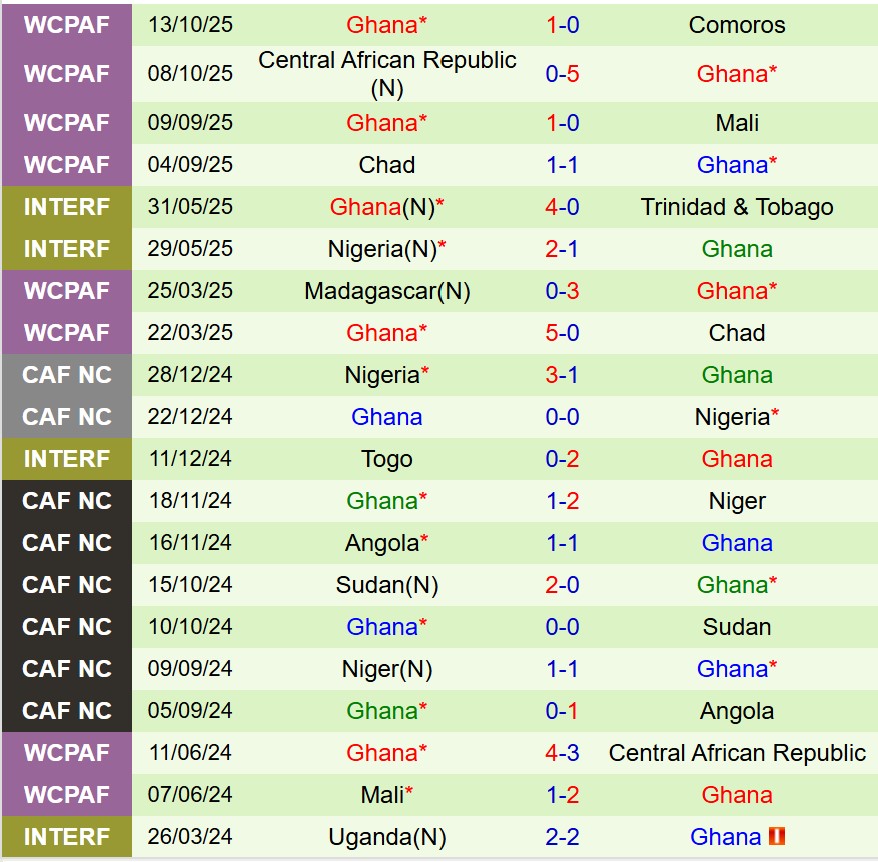Select the CAF NC label dated 28/12/24
This screenshot has width=878, height=862.
[x=67, y=375]
